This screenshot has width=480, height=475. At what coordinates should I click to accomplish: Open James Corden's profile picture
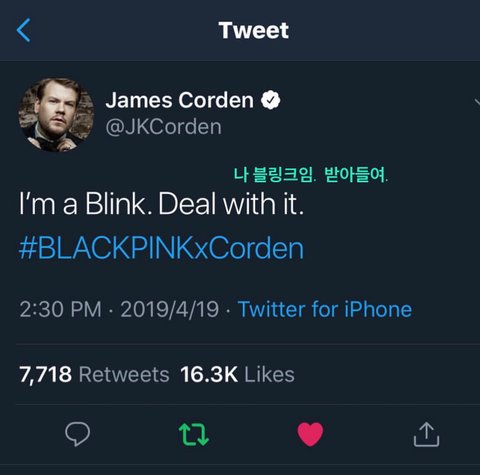(x=56, y=115)
